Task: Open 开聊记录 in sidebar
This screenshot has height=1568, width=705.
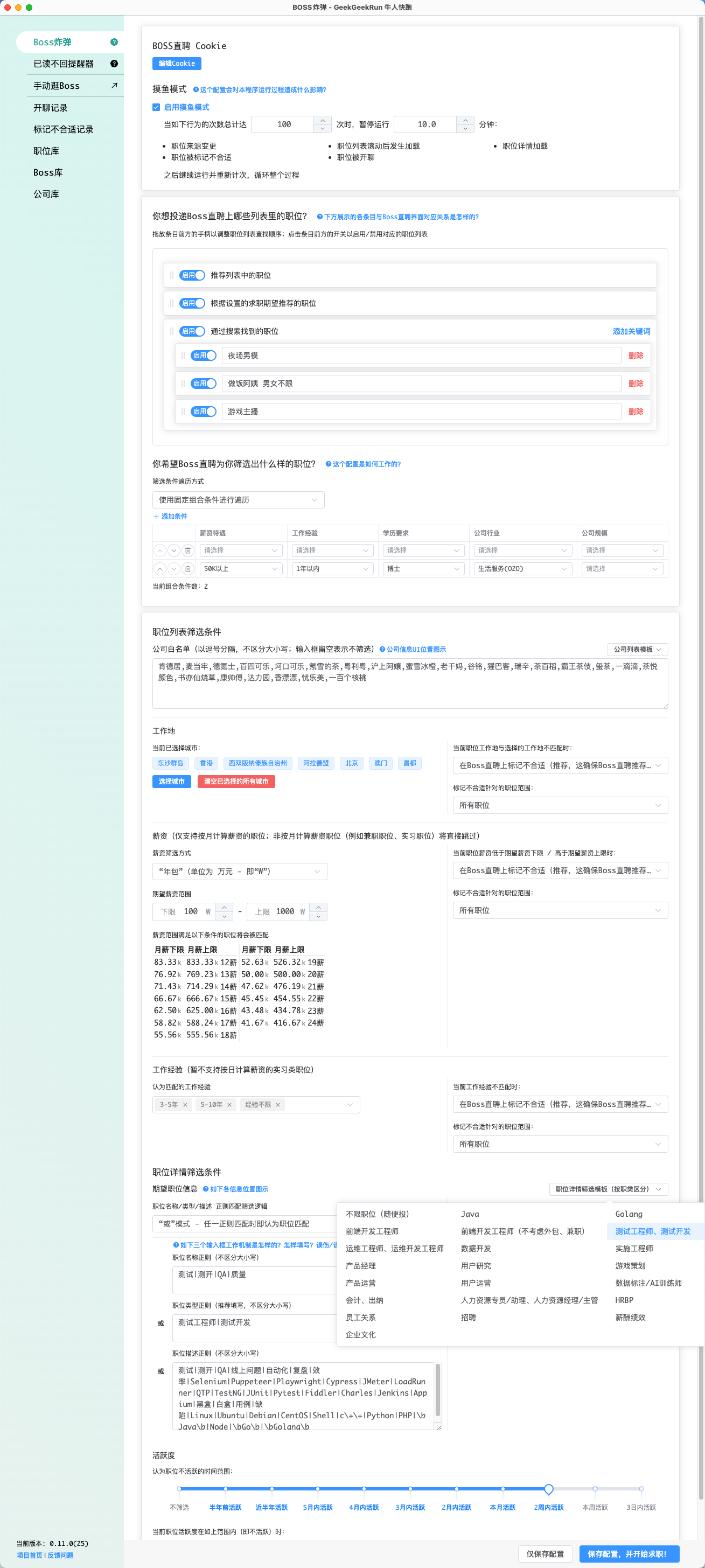Action: tap(51, 108)
